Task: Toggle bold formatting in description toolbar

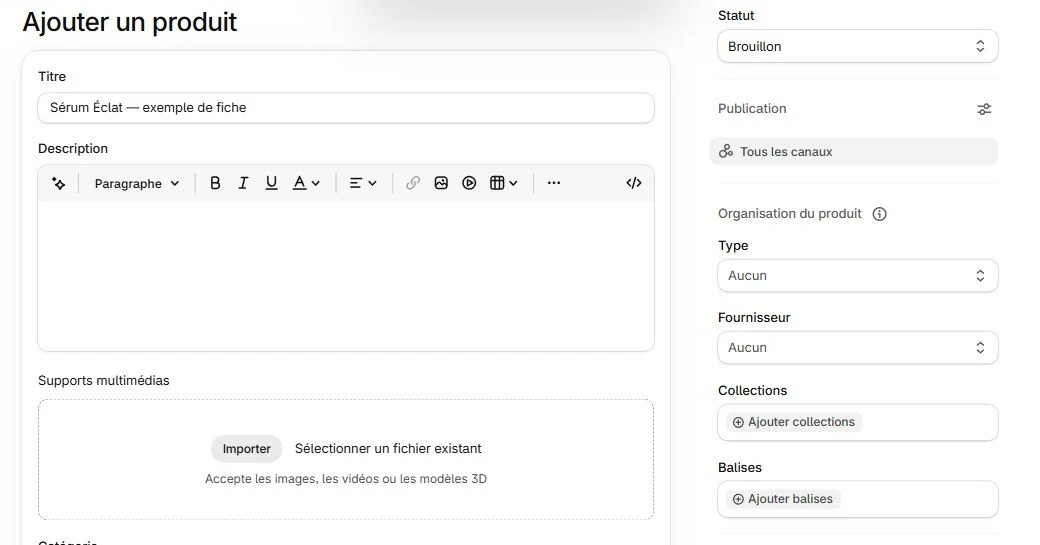Action: [x=215, y=183]
